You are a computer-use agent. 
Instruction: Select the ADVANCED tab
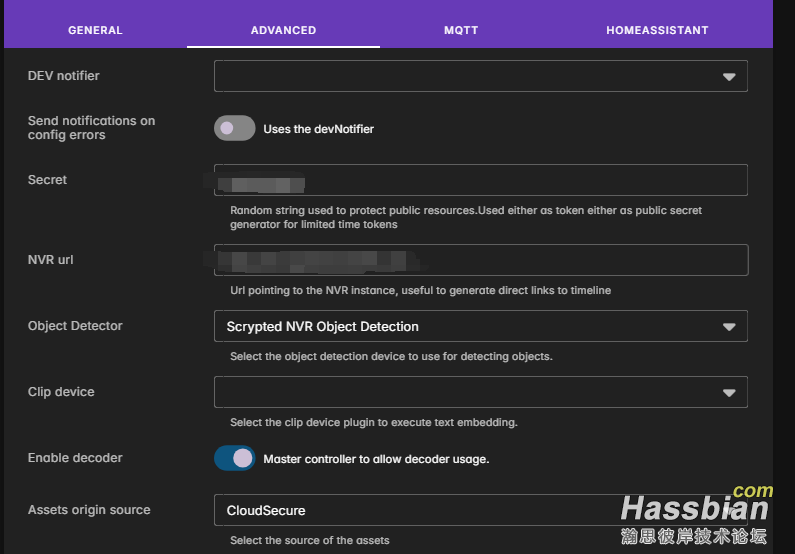(x=283, y=30)
